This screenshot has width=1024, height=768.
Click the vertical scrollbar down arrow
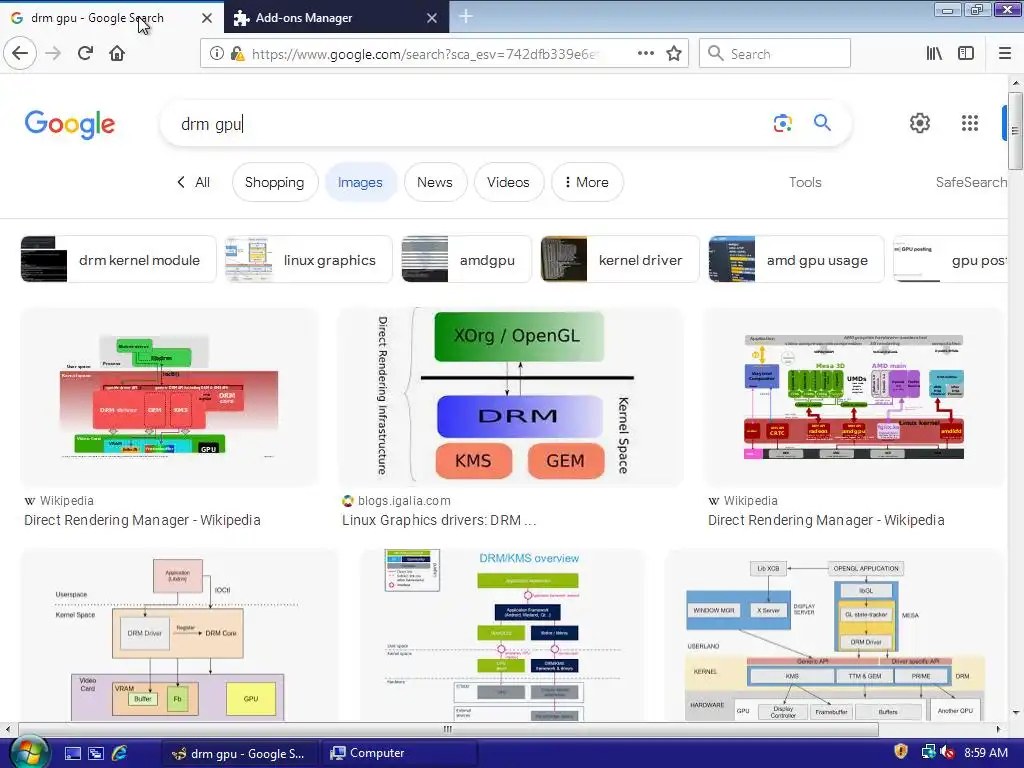(x=1016, y=712)
